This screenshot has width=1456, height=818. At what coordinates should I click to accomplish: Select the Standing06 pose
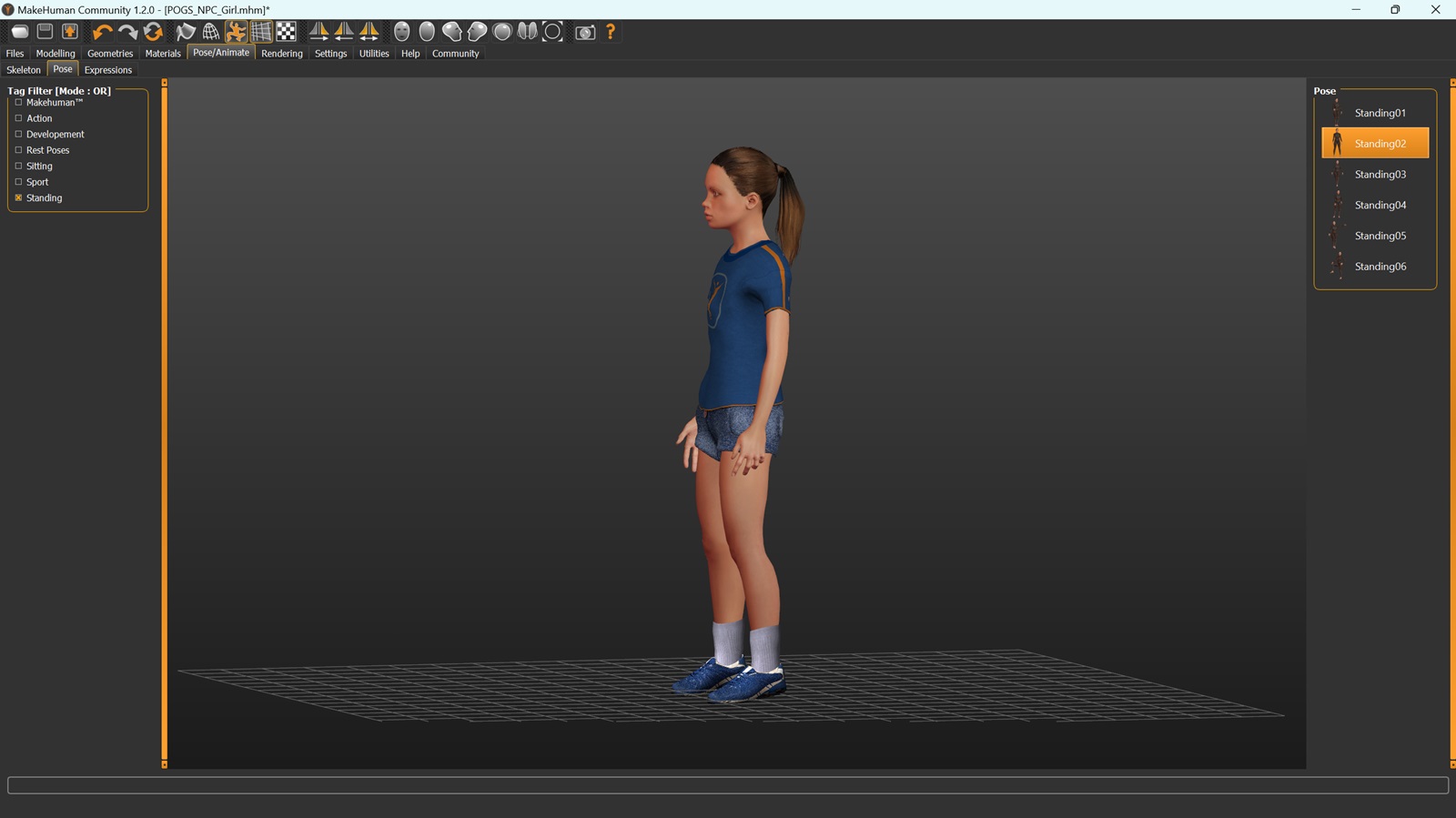point(1375,267)
